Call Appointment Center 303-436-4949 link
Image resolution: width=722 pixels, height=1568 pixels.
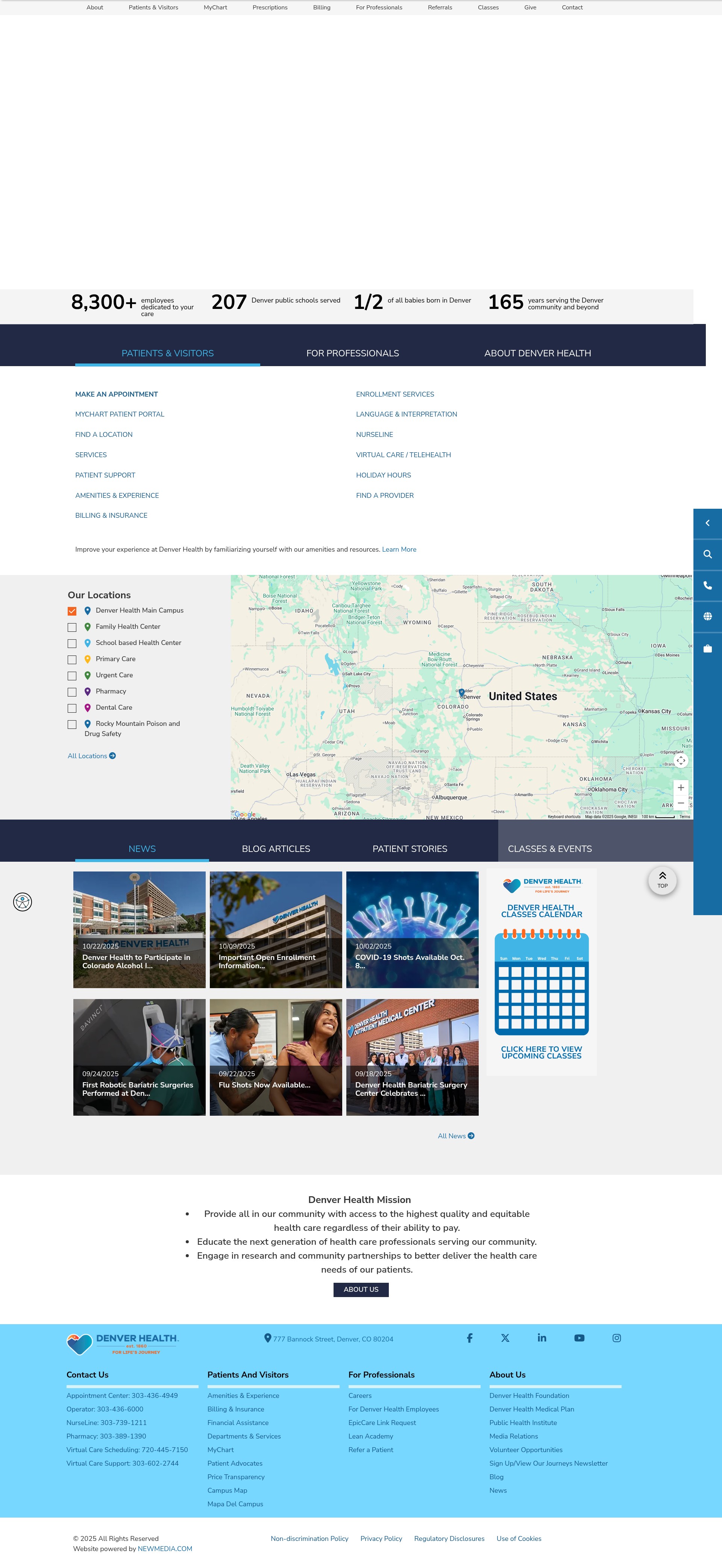click(x=122, y=1395)
